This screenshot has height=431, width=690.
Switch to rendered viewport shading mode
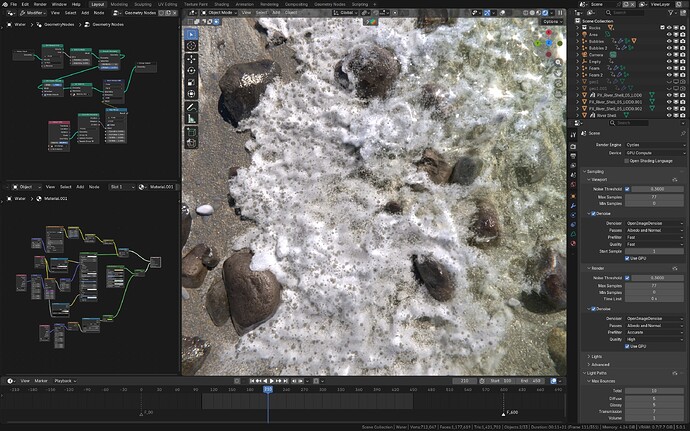(545, 13)
